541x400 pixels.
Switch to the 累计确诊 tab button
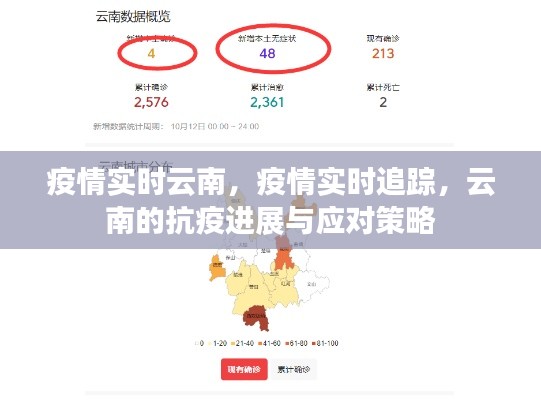click(293, 369)
